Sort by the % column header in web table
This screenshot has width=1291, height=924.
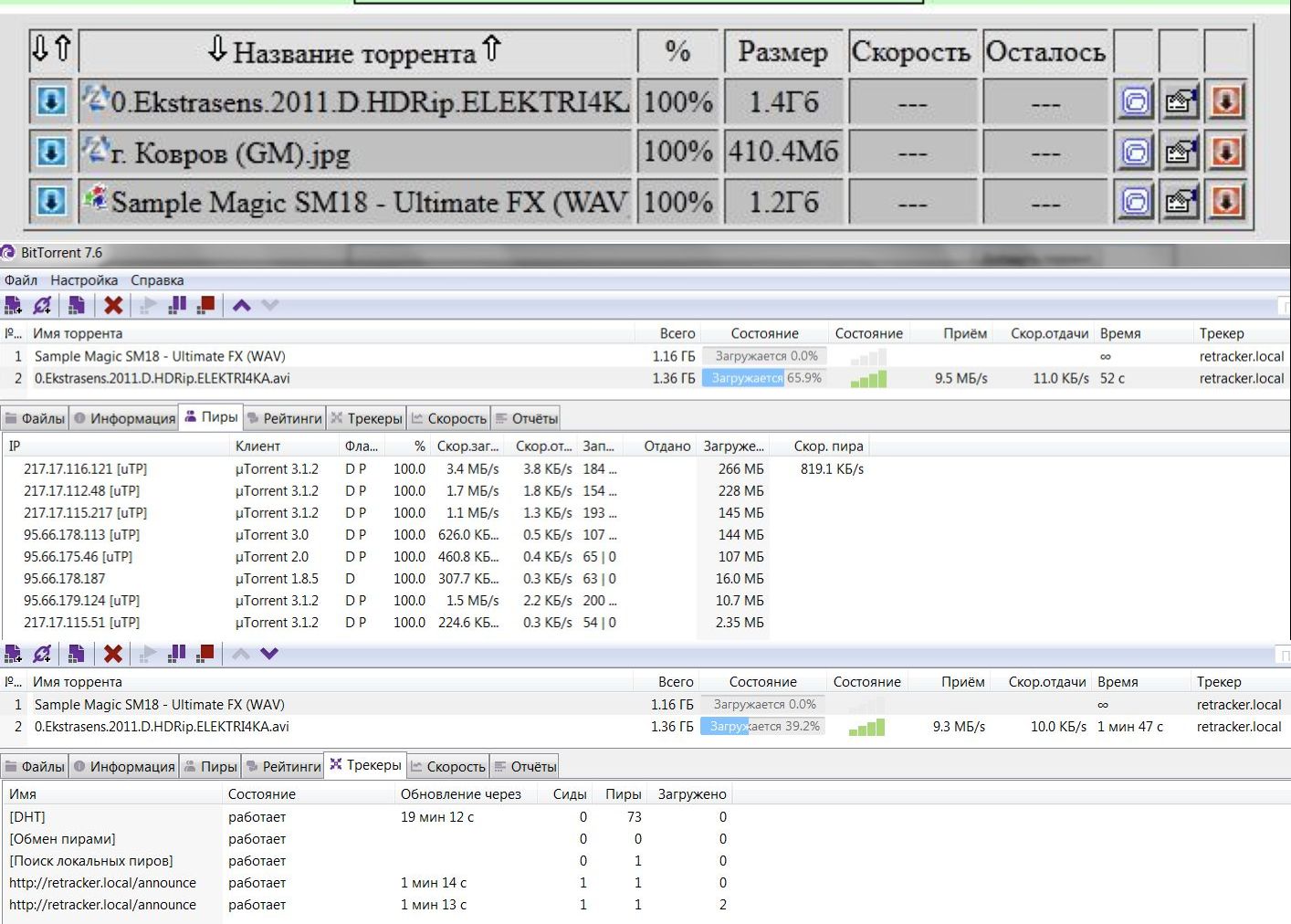[677, 52]
